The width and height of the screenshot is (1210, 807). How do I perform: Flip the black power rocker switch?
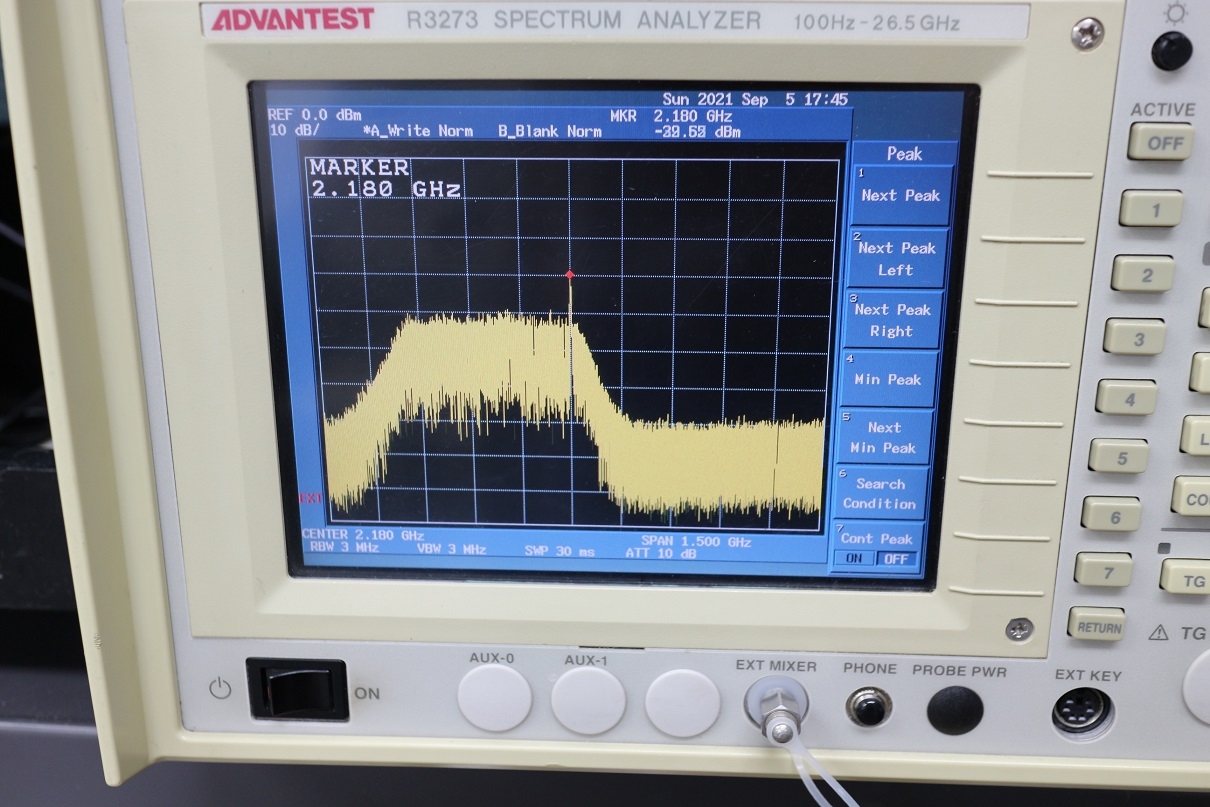coord(297,689)
